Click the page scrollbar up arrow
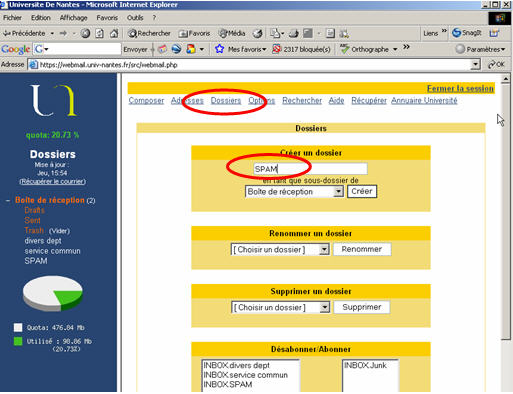Screen dimensions: 513x394 506,79
